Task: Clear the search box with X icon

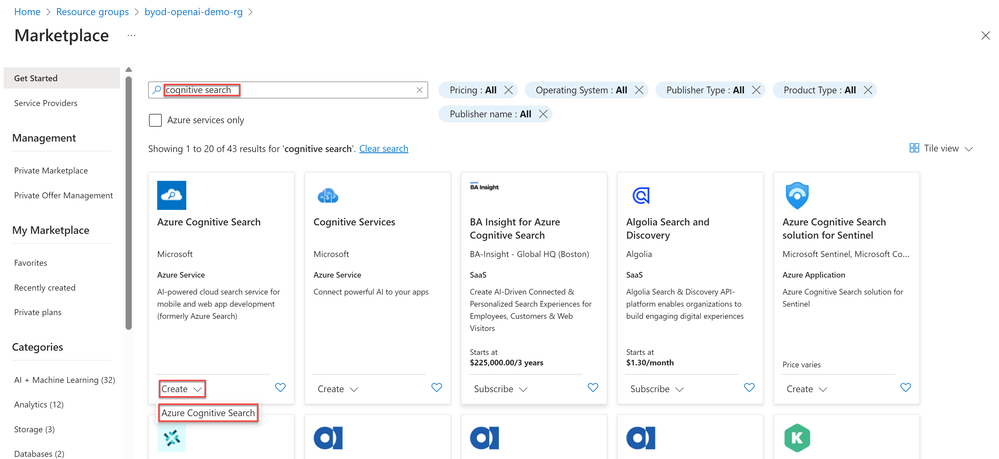Action: [x=419, y=90]
